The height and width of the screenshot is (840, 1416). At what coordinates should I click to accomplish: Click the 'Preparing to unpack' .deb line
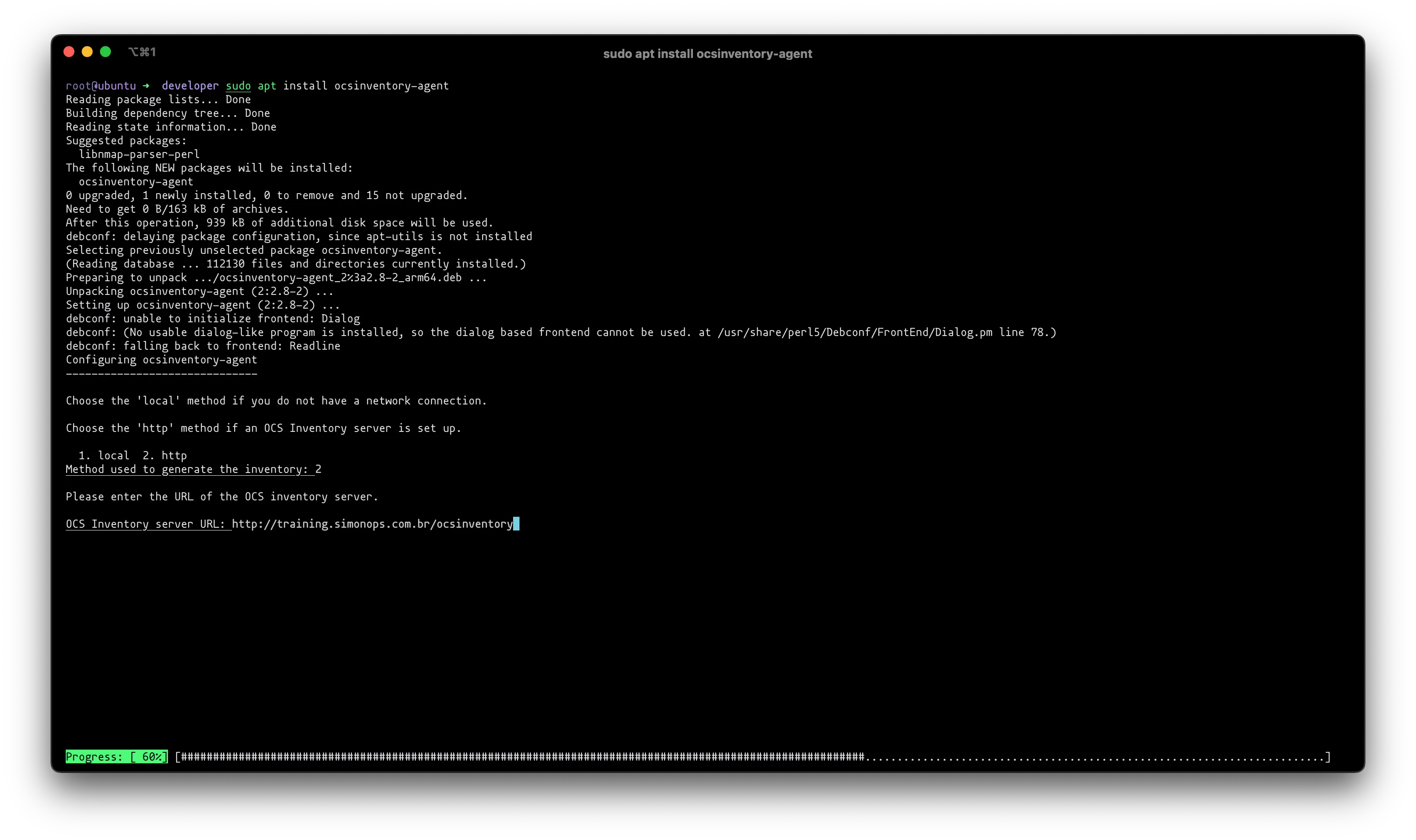276,278
